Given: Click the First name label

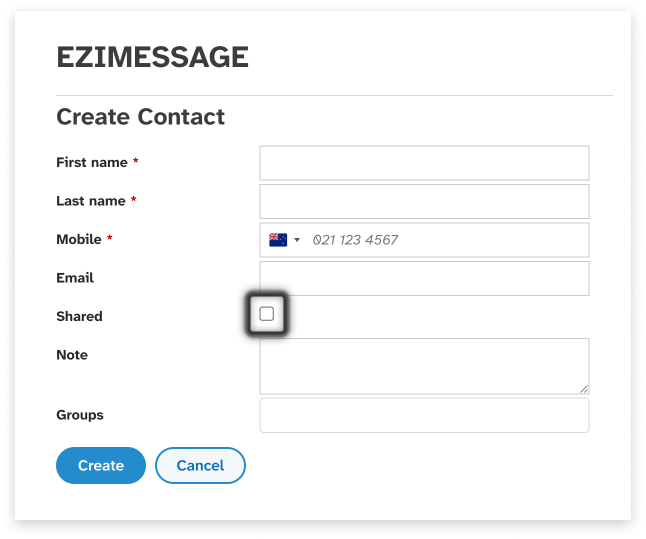Looking at the screenshot, I should click(x=92, y=162).
